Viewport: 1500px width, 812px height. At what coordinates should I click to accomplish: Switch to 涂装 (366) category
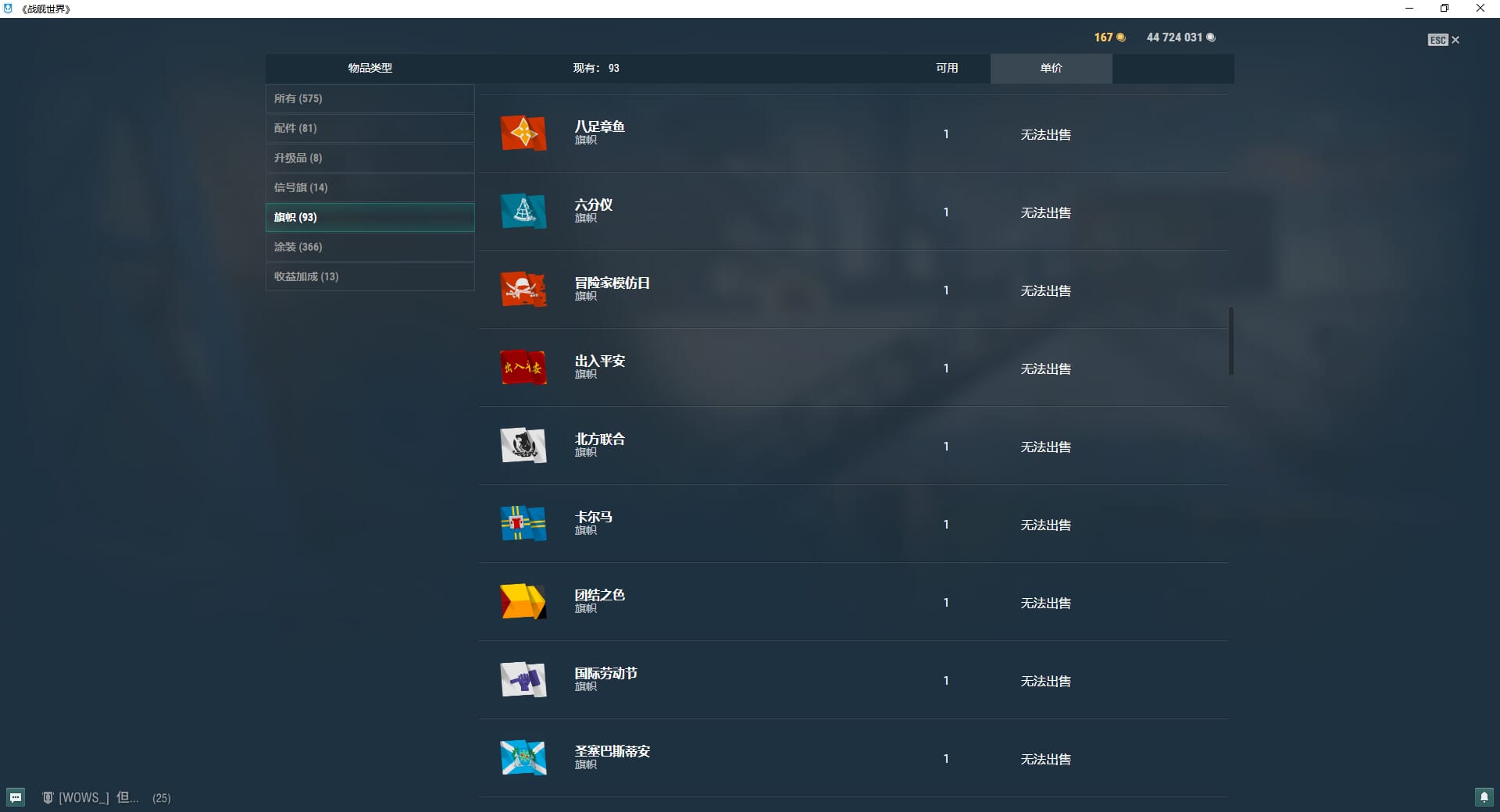[370, 247]
